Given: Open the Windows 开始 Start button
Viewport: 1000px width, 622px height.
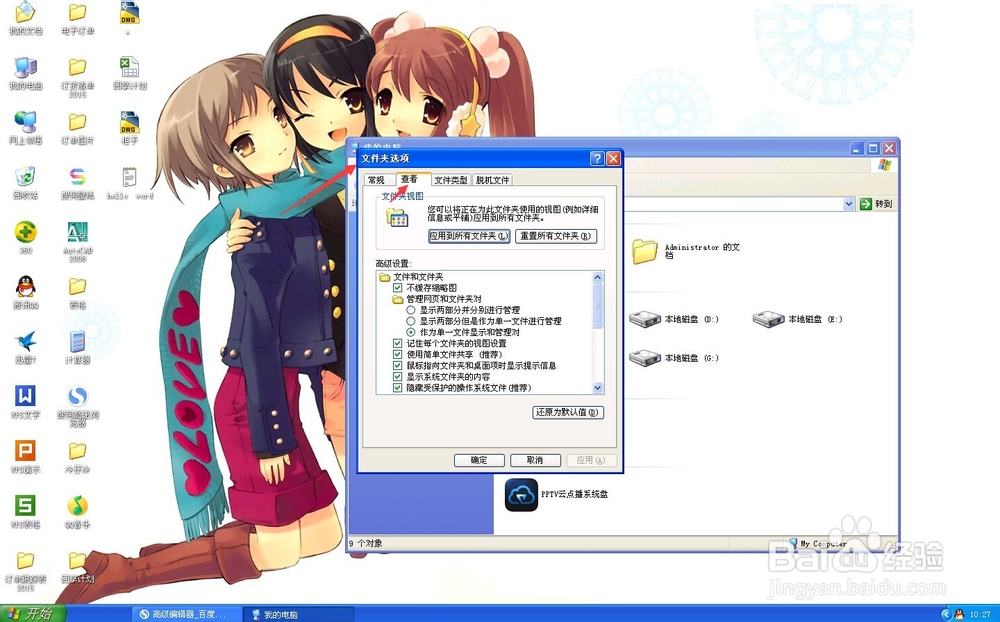Looking at the screenshot, I should (x=32, y=614).
